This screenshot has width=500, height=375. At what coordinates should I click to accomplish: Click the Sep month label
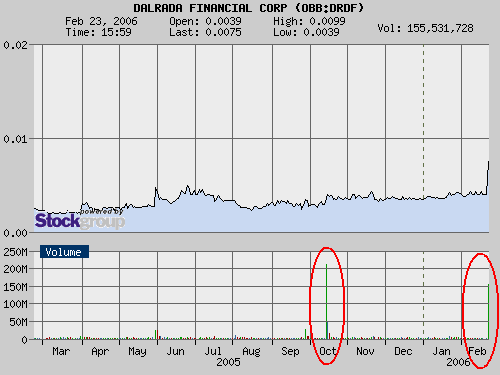click(290, 352)
